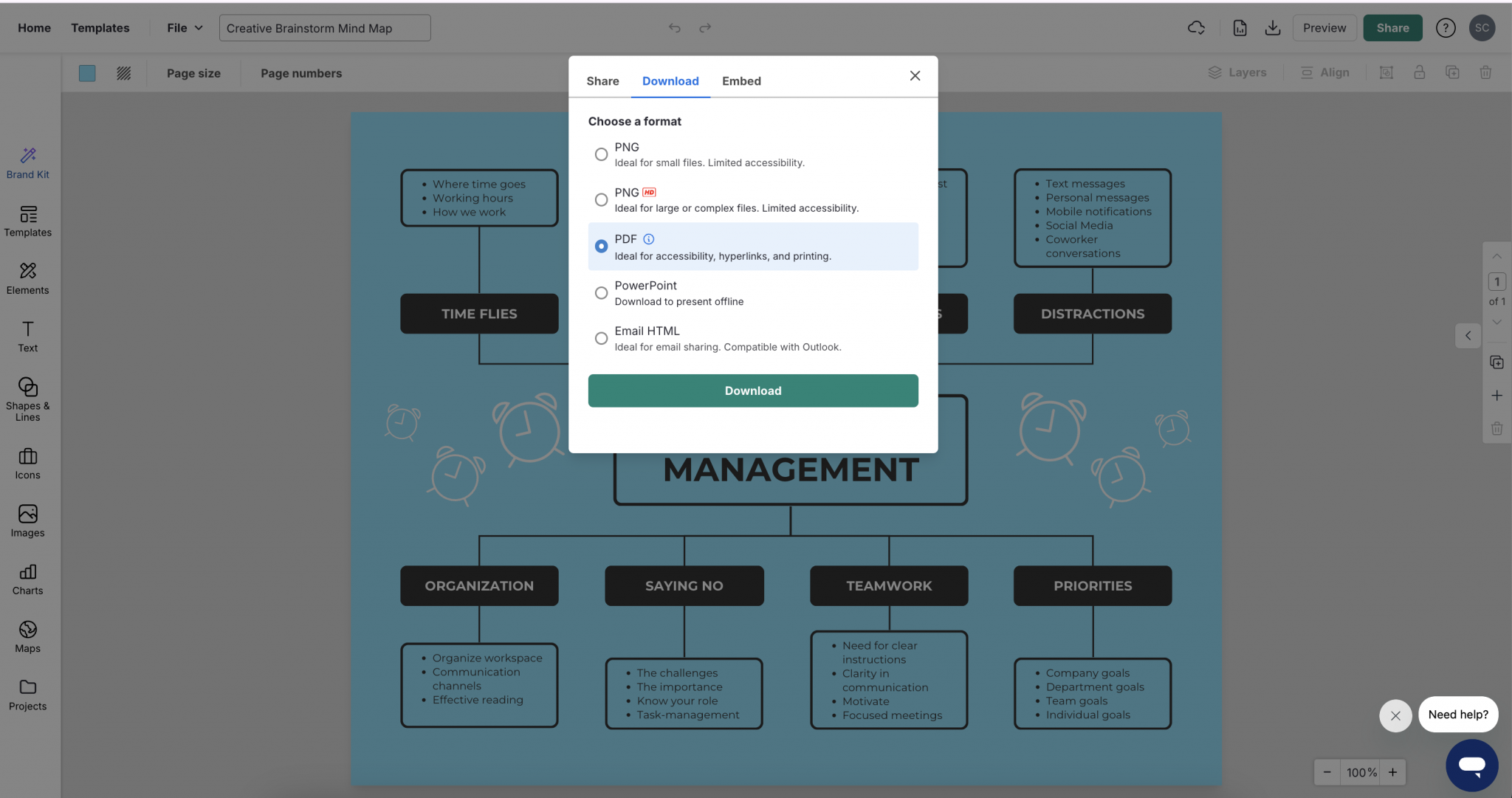Image resolution: width=1512 pixels, height=798 pixels.
Task: Collapse the right side panel
Action: click(x=1468, y=336)
